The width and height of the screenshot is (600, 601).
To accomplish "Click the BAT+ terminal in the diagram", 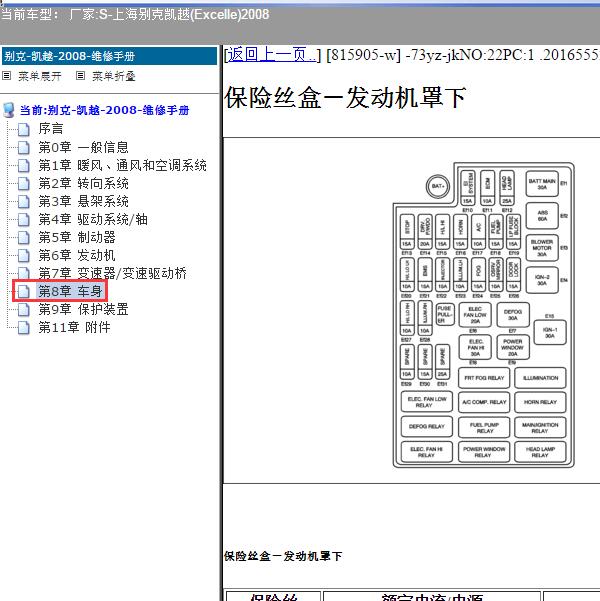I will pos(438,186).
